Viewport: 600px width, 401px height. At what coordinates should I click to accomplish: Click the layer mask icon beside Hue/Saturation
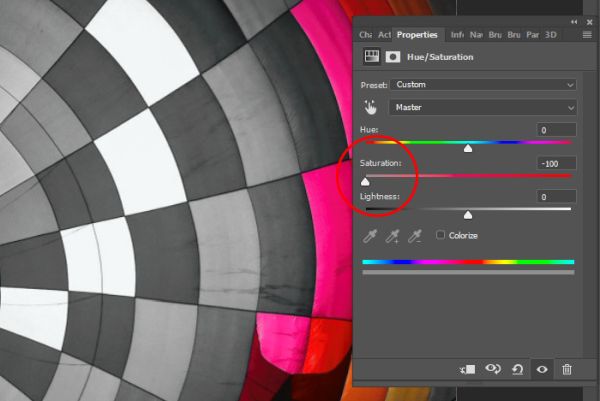tap(393, 57)
